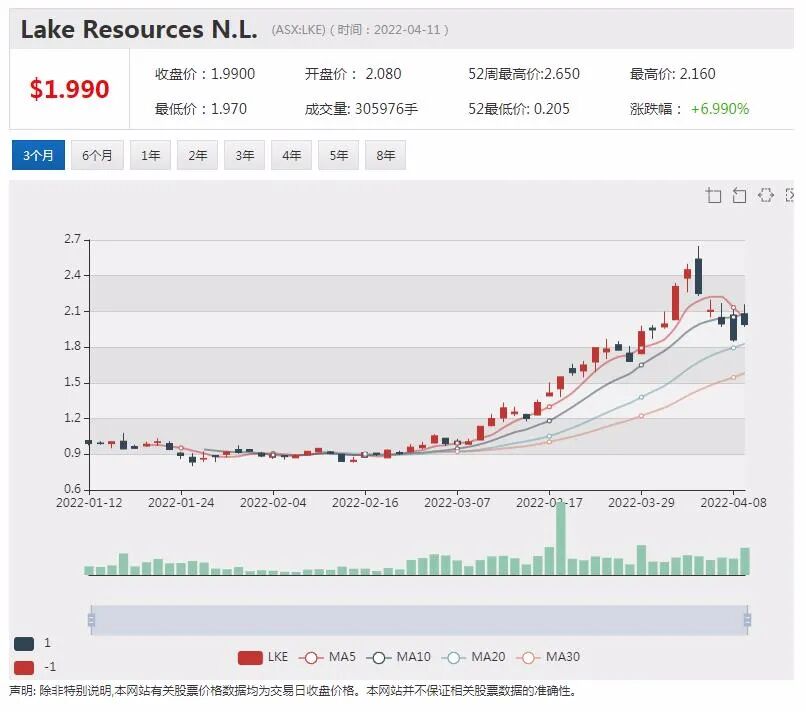Select the 3个月 time range tab
This screenshot has width=806, height=712.
point(39,155)
